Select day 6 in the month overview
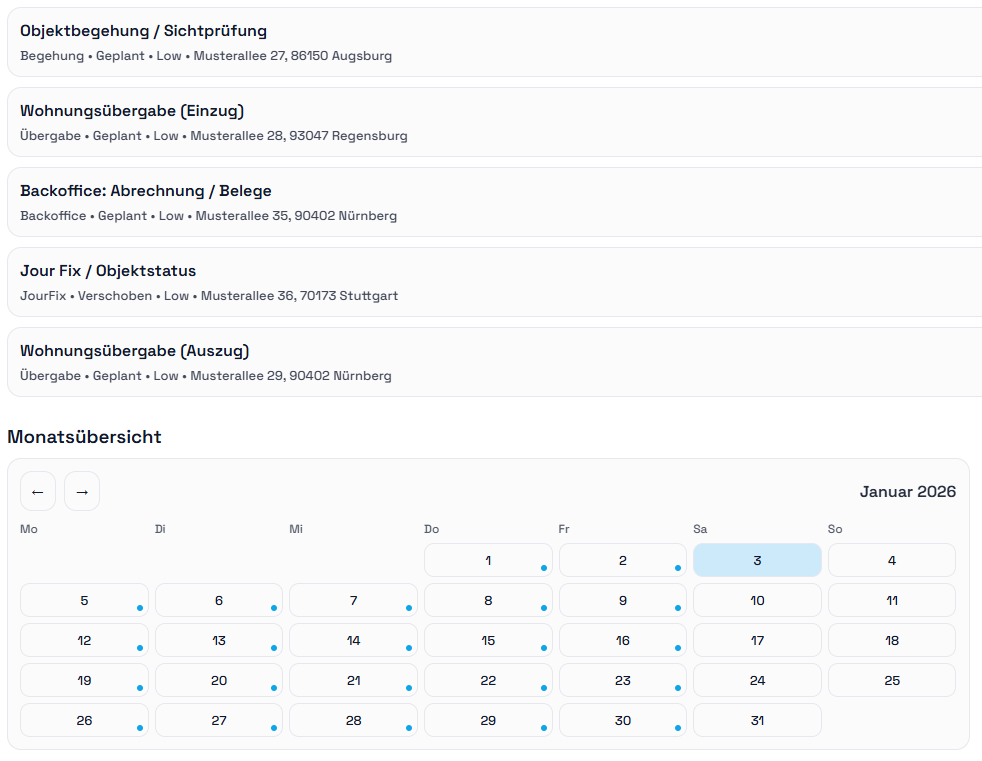 [219, 601]
